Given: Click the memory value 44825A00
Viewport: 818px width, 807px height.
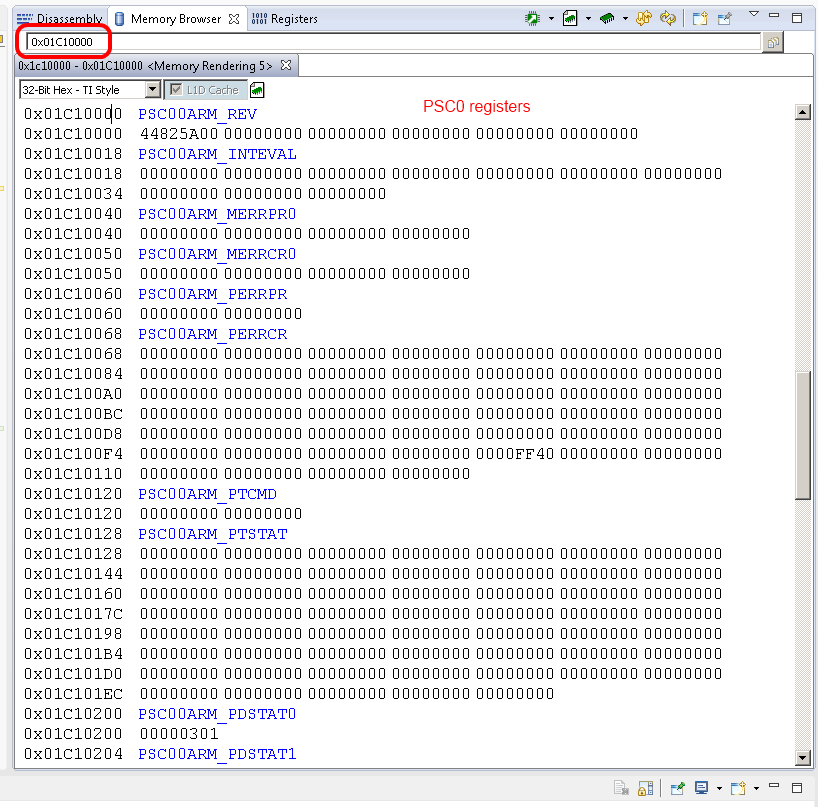Looking at the screenshot, I should click(x=179, y=134).
